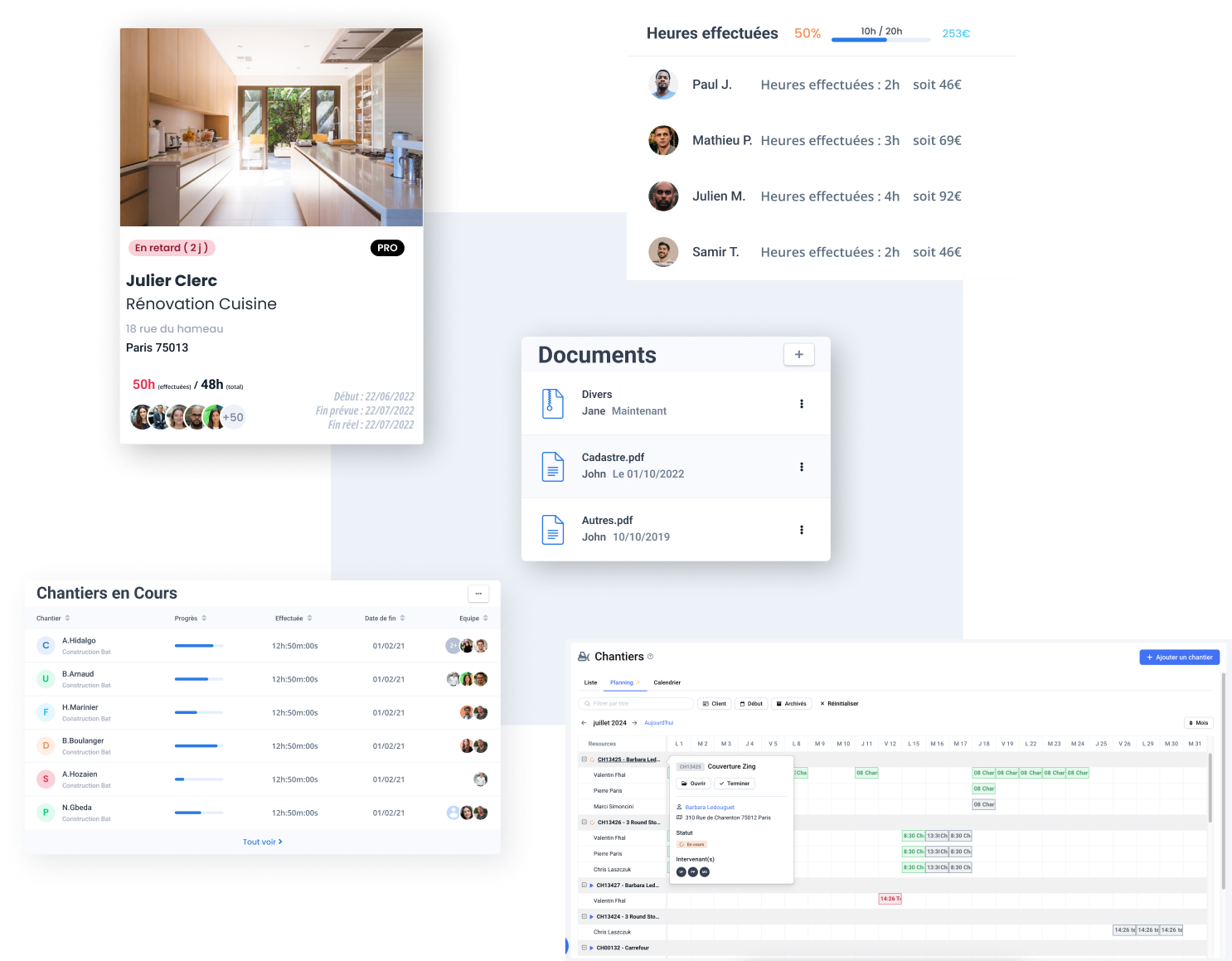The height and width of the screenshot is (961, 1232).
Task: Click the En cours status tag in popup
Action: coord(691,844)
